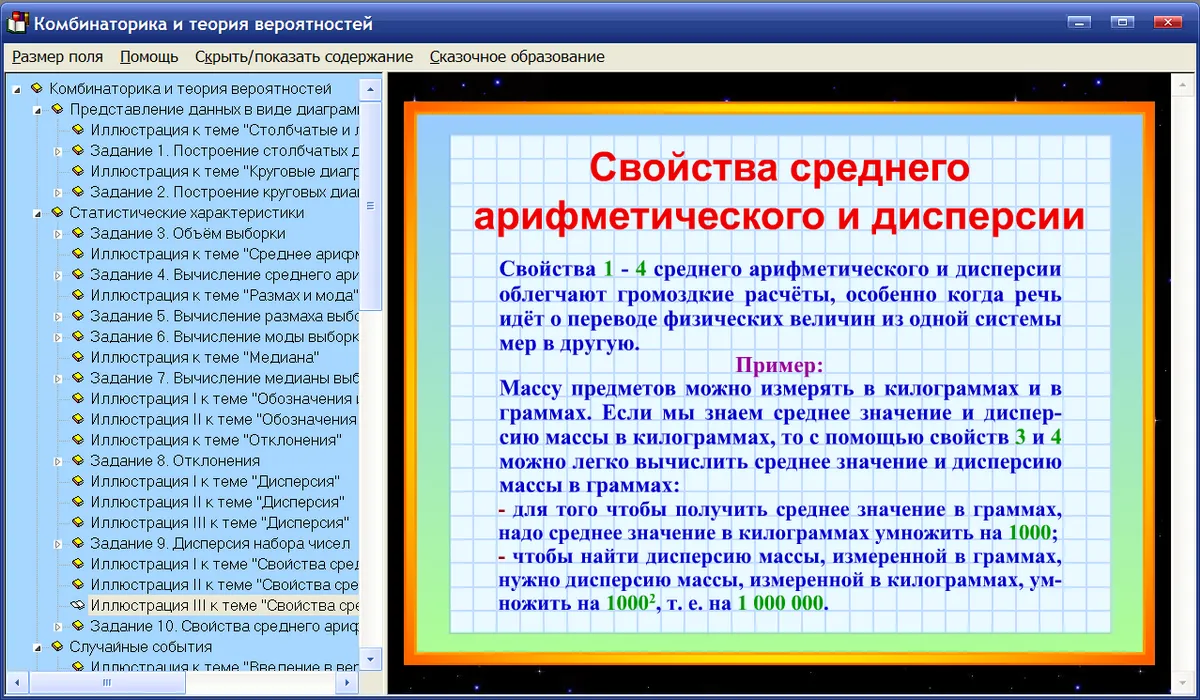The height and width of the screenshot is (700, 1200).
Task: Click the book icon next to "Представление данных в виде диаграмм"
Action: tap(57, 109)
